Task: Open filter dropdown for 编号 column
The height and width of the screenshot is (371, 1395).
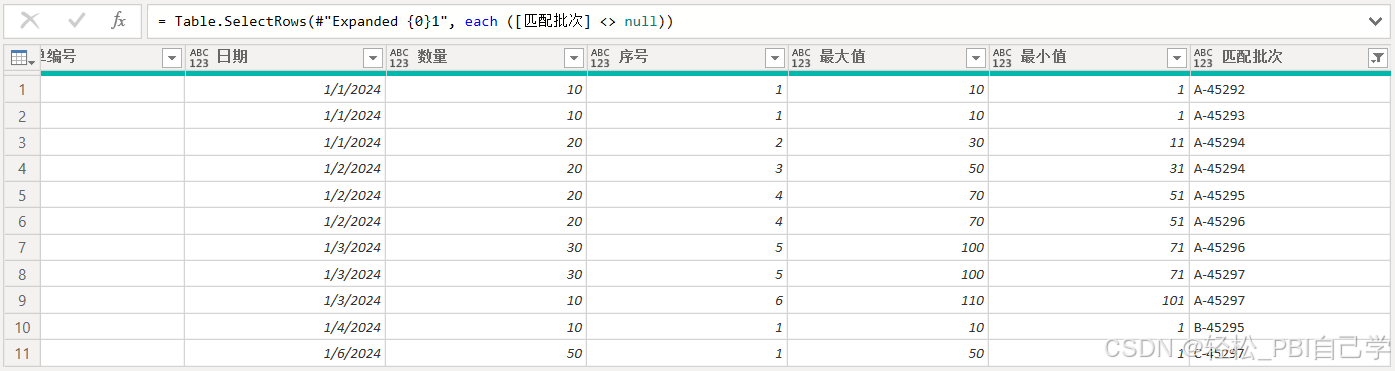Action: (171, 59)
